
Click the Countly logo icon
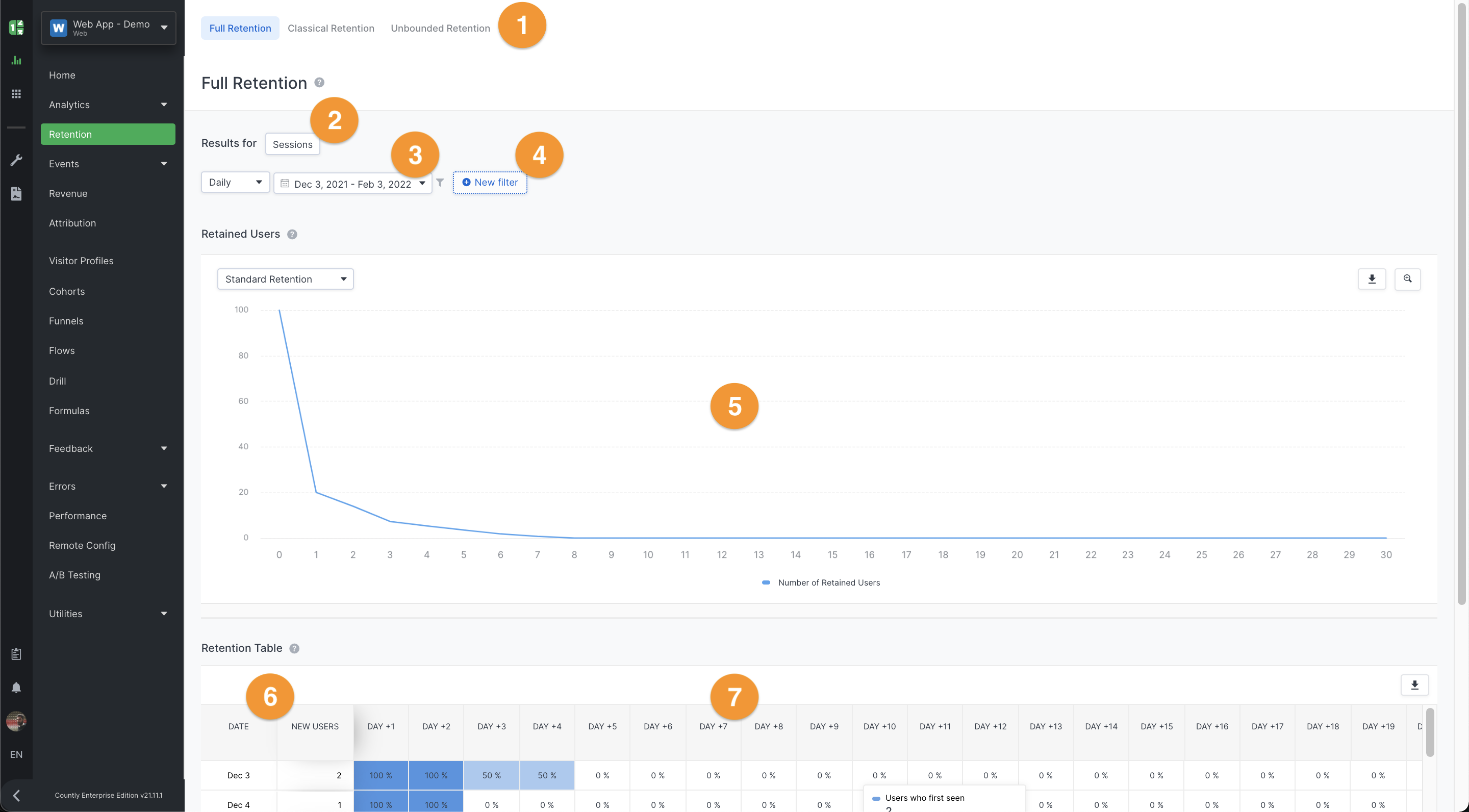[16, 28]
